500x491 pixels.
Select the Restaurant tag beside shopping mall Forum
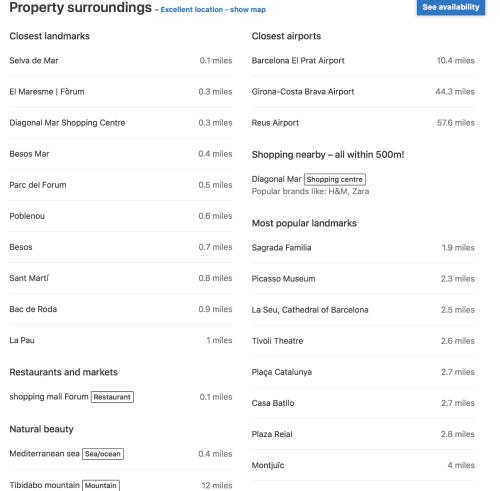tap(112, 397)
